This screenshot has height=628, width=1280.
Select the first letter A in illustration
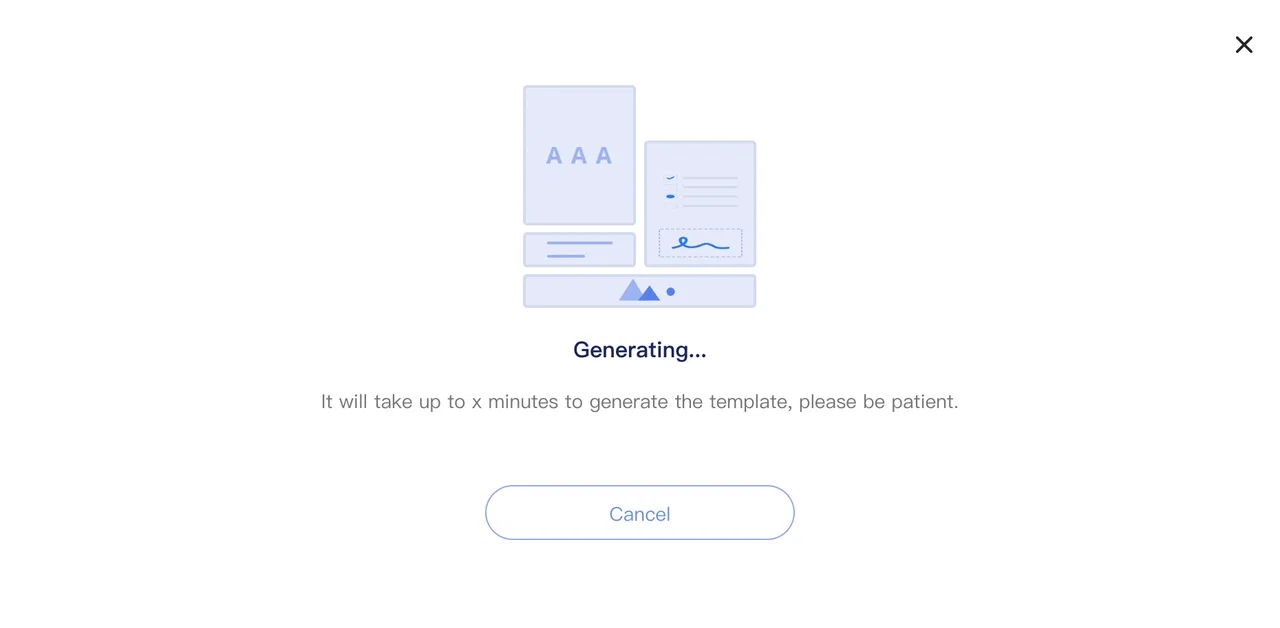click(554, 156)
